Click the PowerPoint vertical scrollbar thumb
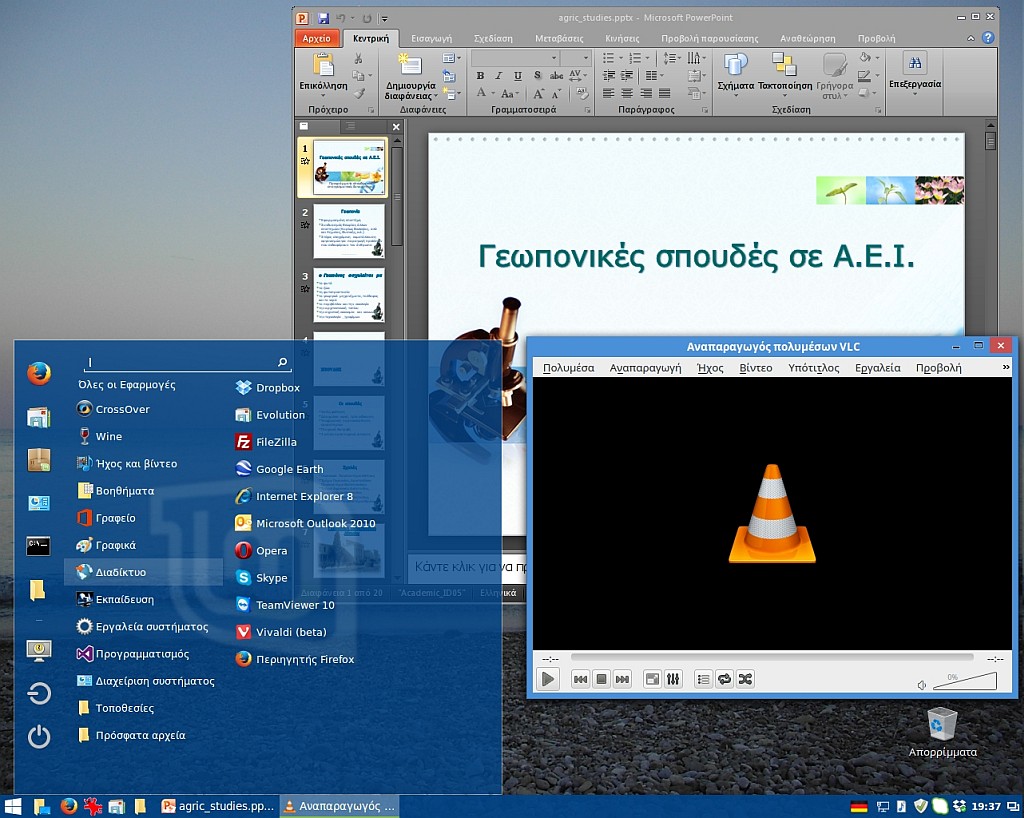 [x=990, y=141]
